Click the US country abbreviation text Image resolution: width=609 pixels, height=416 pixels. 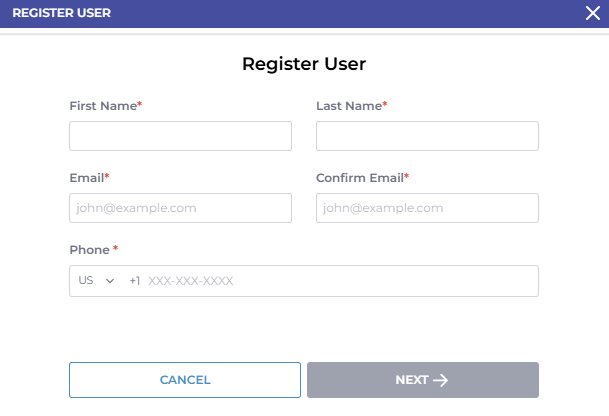(86, 282)
